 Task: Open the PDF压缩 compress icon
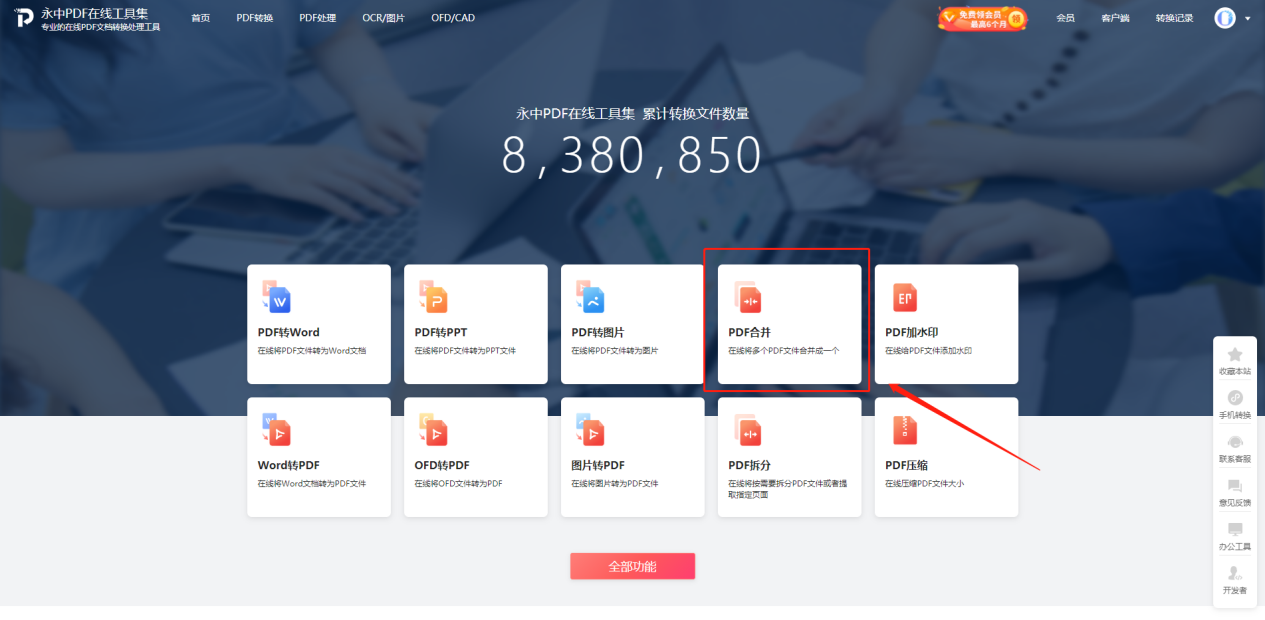pos(904,430)
